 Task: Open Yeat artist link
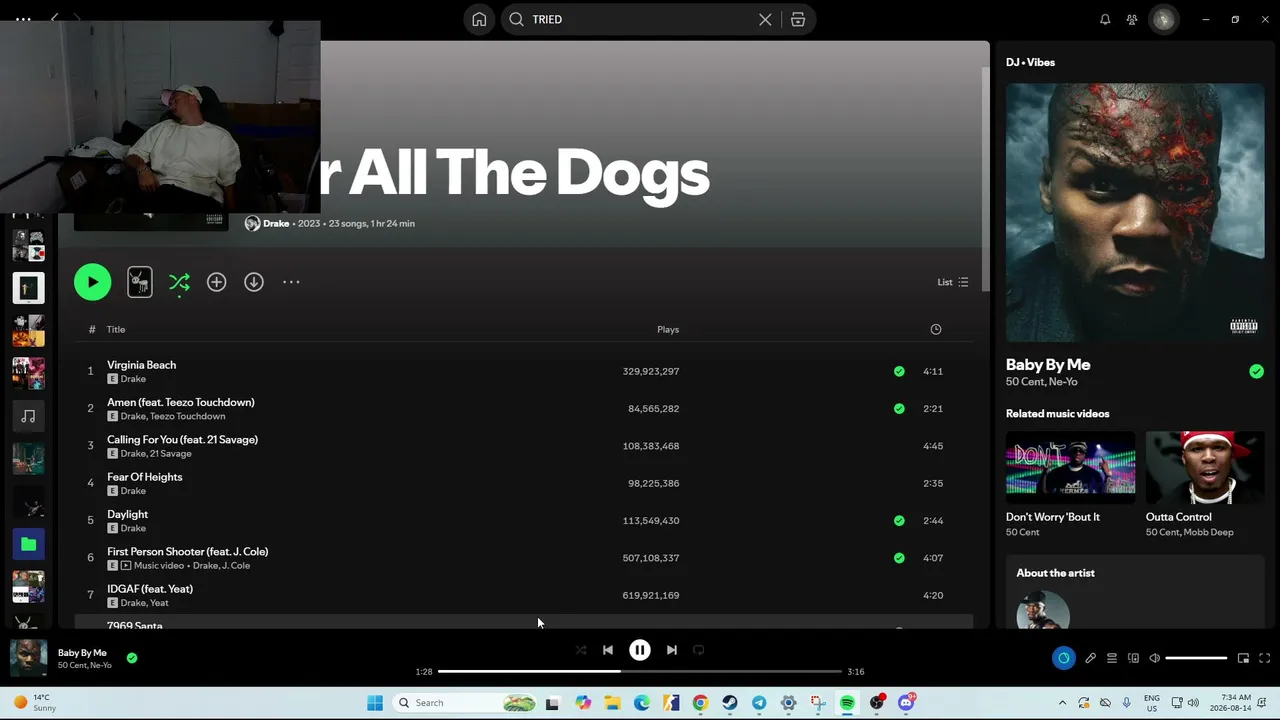159,603
